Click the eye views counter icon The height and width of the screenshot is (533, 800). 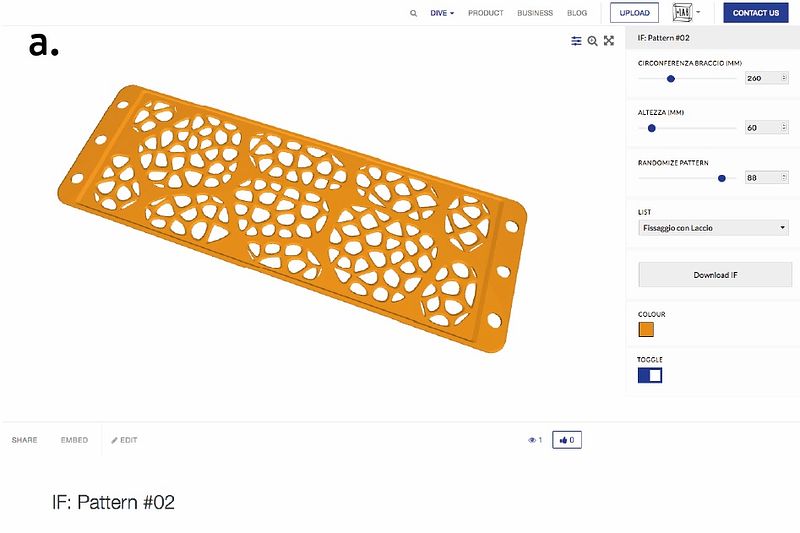coord(532,440)
